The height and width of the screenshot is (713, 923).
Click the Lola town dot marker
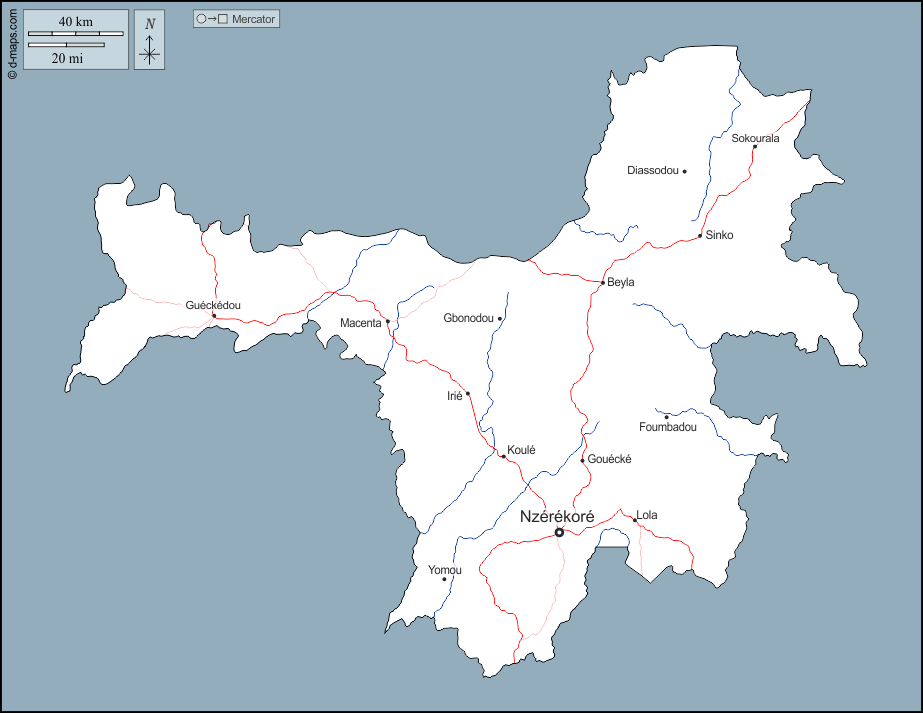tap(634, 520)
